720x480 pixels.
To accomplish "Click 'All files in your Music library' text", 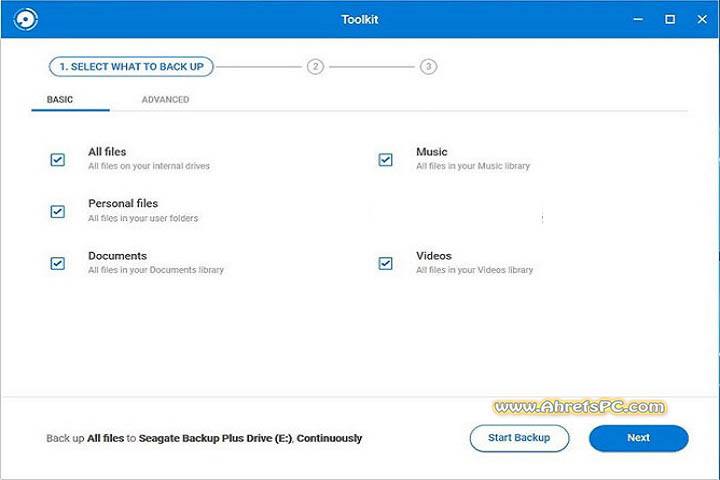I will click(x=473, y=166).
